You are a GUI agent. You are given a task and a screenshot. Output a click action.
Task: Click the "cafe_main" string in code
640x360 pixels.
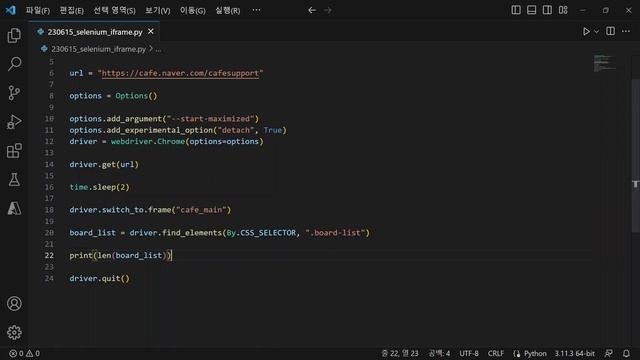click(201, 210)
